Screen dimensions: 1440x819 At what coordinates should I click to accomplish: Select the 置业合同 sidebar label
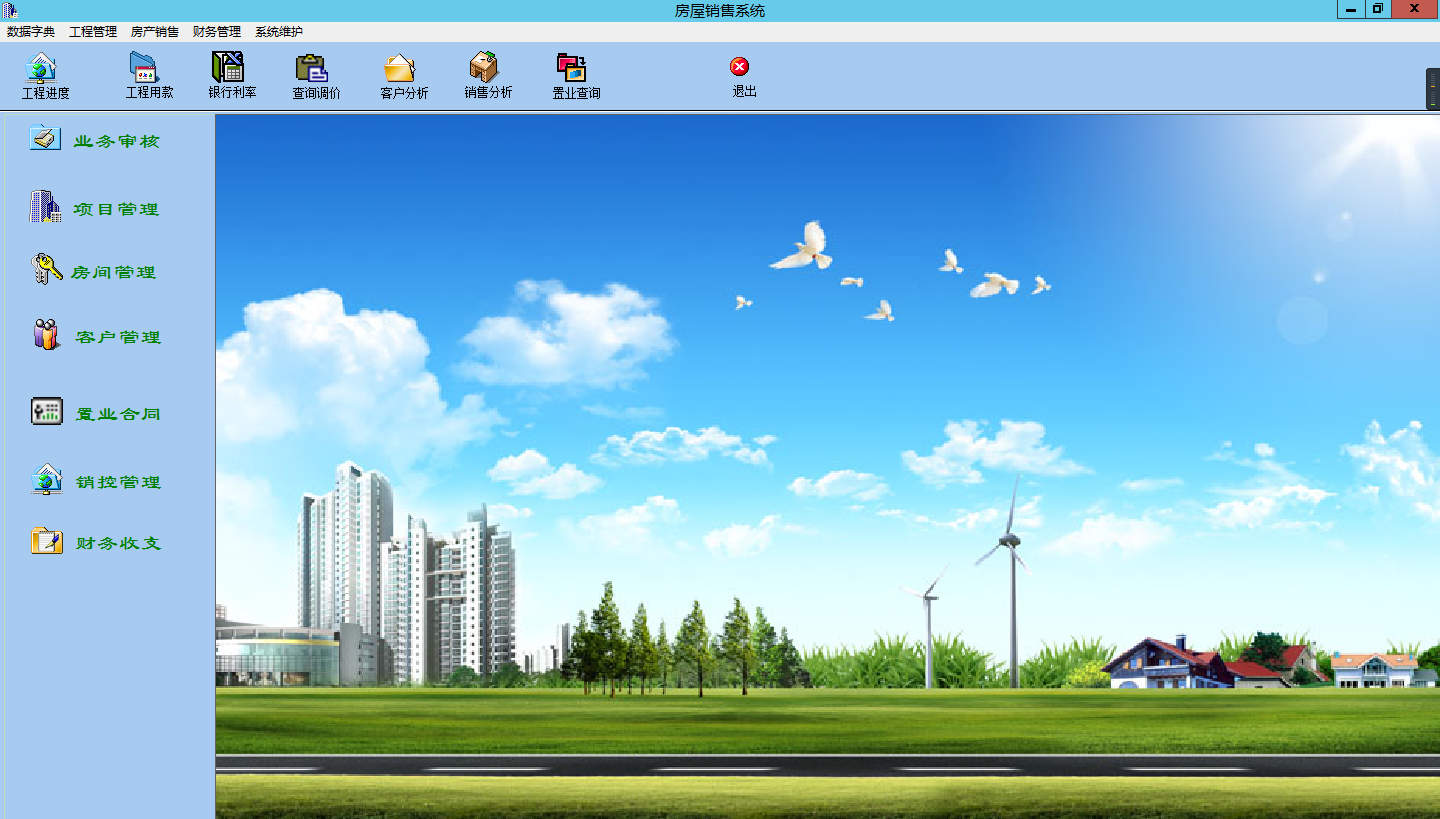[119, 414]
